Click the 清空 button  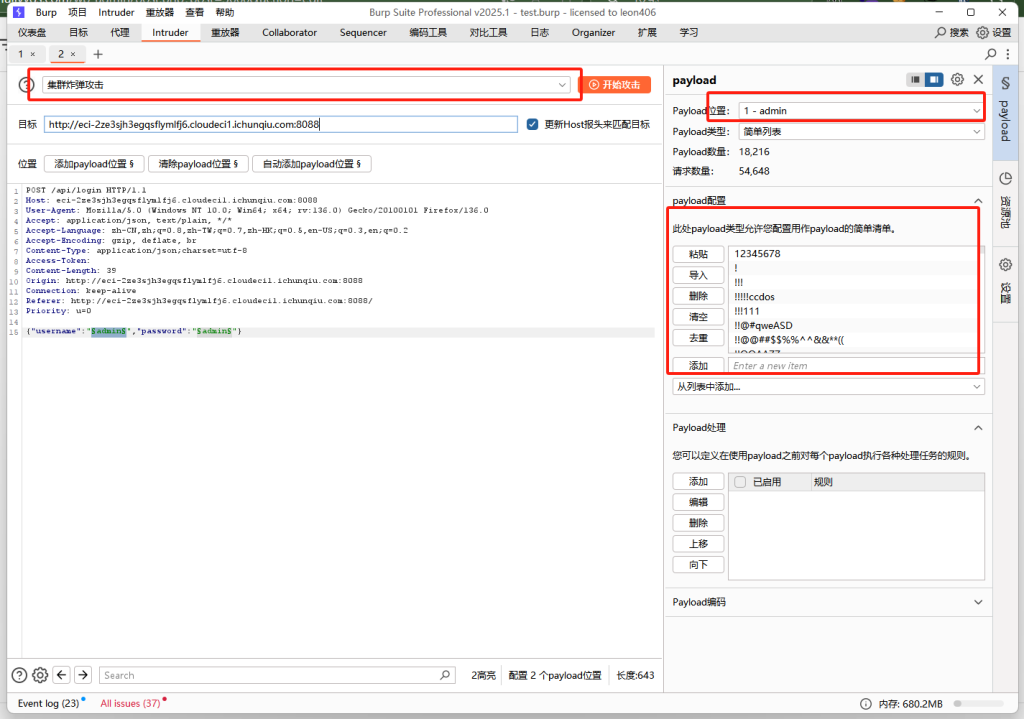coord(698,317)
